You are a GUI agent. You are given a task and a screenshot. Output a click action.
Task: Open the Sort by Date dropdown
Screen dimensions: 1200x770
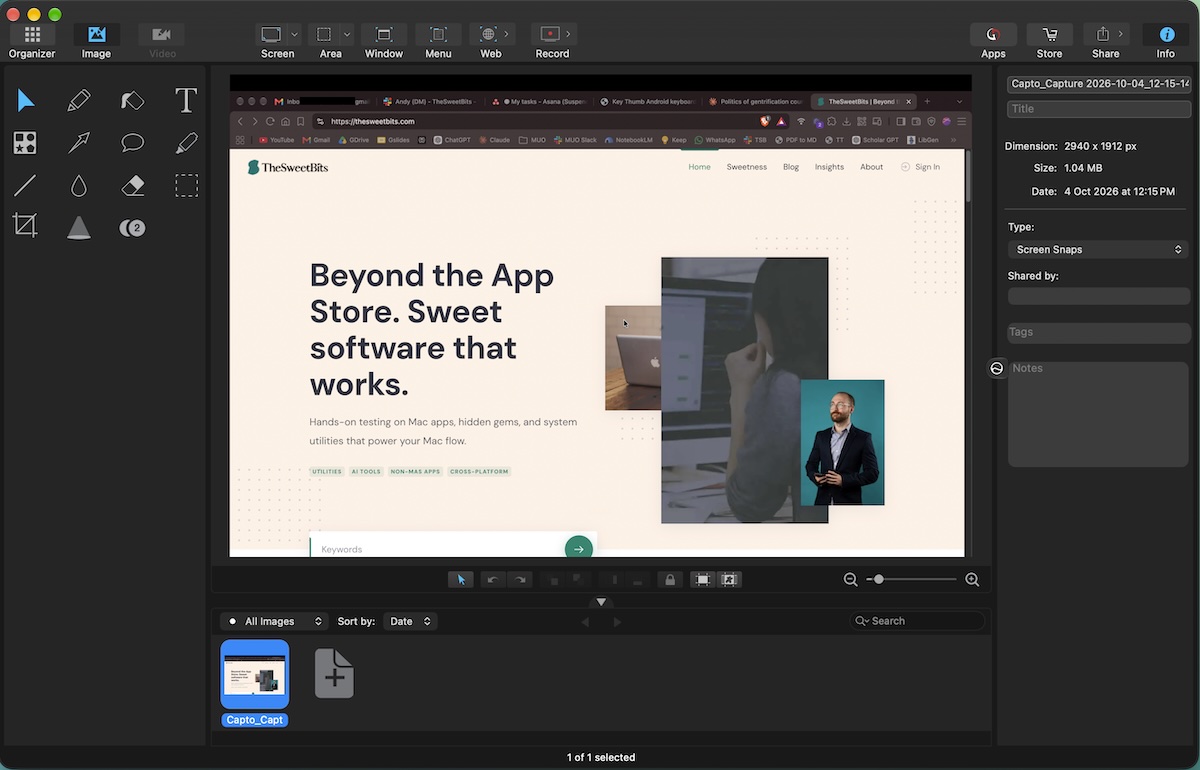click(x=410, y=621)
